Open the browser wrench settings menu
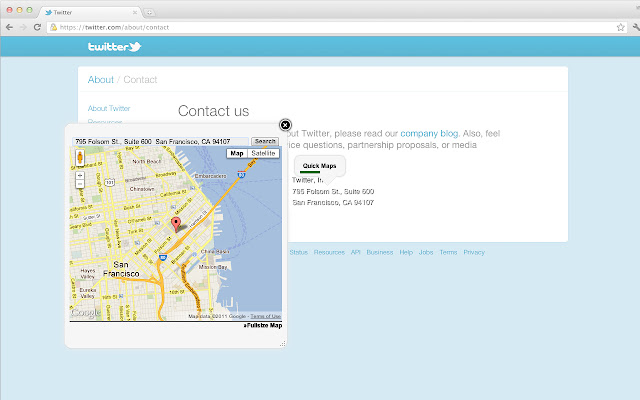Image resolution: width=640 pixels, height=400 pixels. coord(631,27)
